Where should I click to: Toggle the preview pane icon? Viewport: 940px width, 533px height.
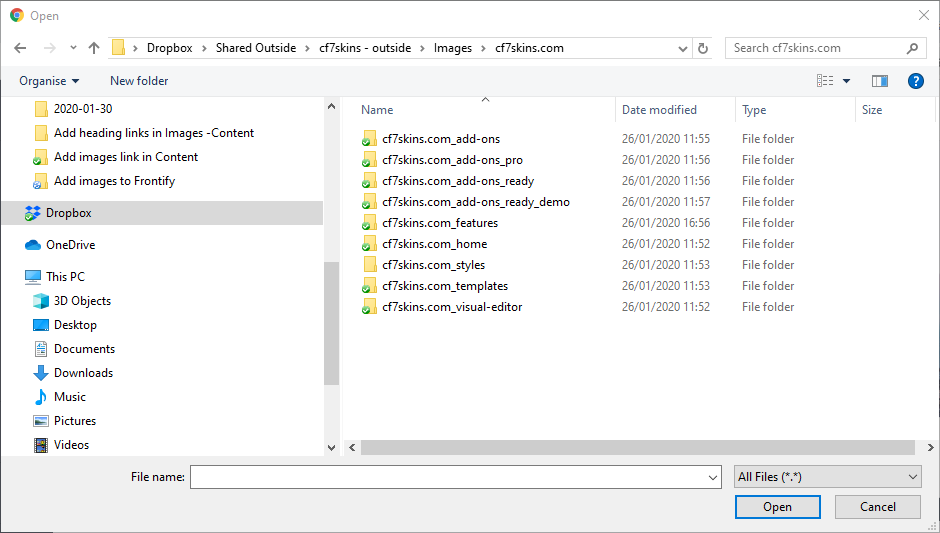pyautogui.click(x=880, y=81)
